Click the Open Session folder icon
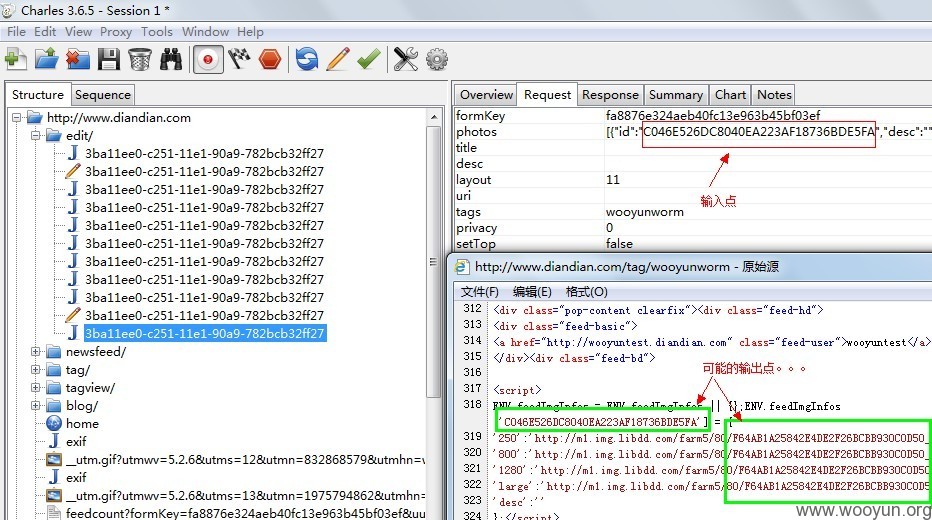Viewport: 932px width, 520px height. [x=46, y=59]
